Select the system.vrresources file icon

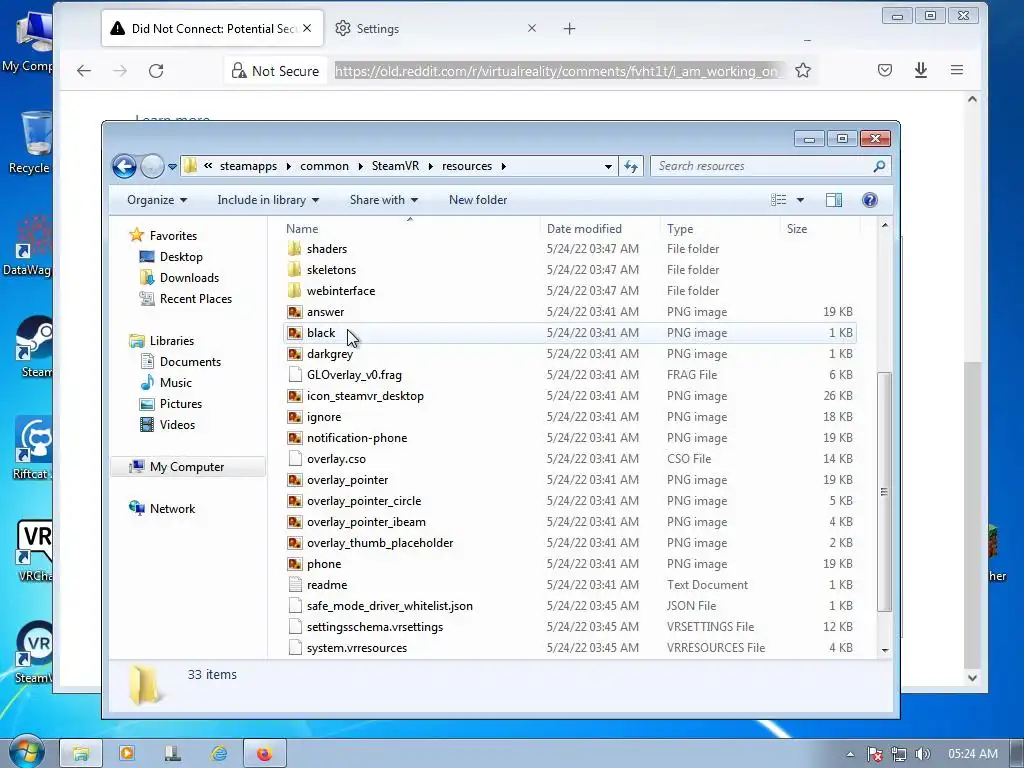point(295,648)
